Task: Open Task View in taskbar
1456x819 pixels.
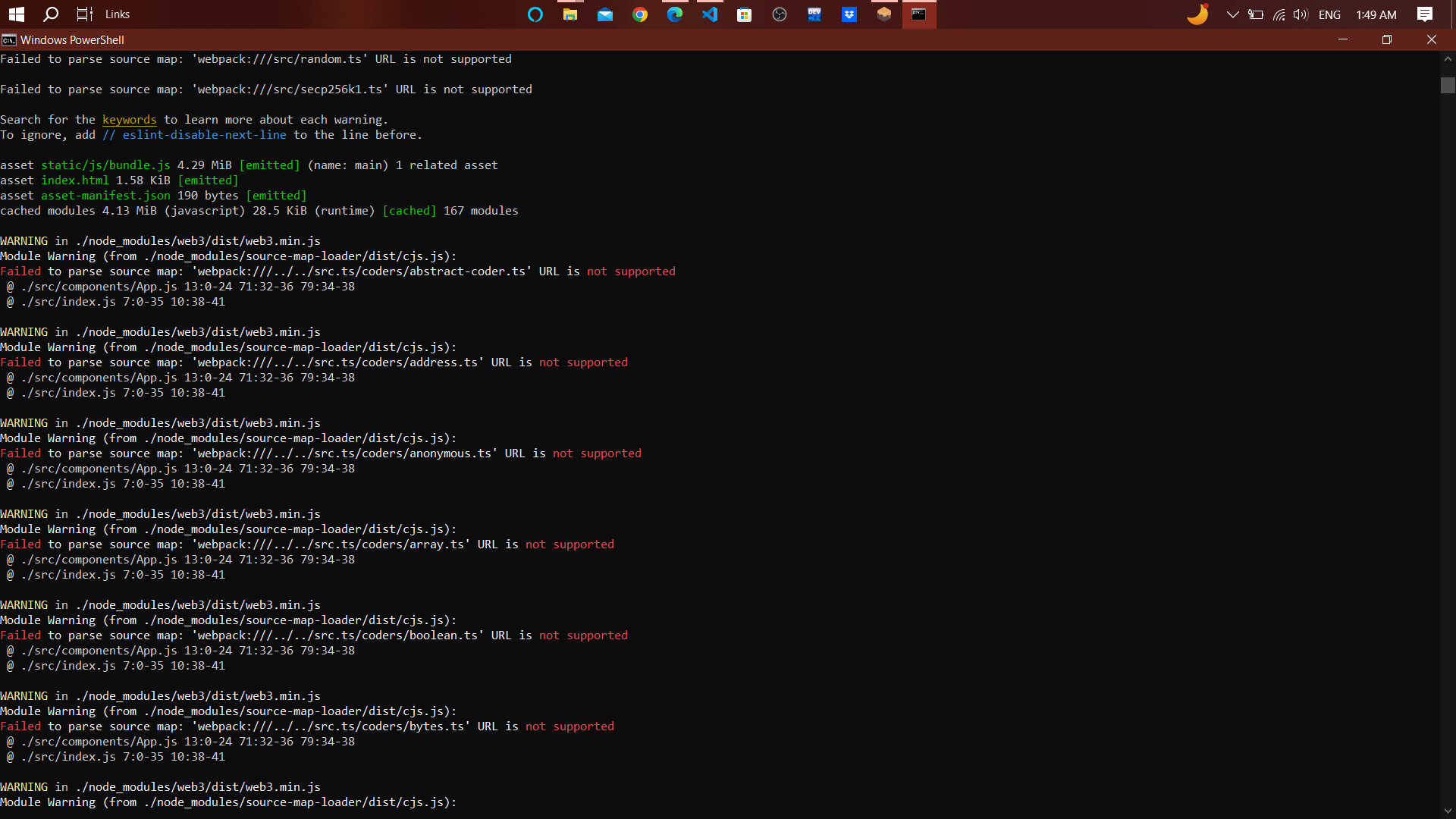Action: pyautogui.click(x=84, y=14)
